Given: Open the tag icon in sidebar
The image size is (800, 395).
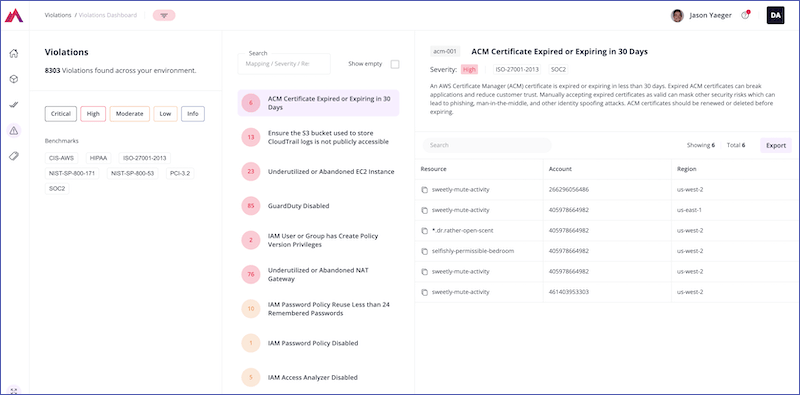Looking at the screenshot, I should 14,156.
